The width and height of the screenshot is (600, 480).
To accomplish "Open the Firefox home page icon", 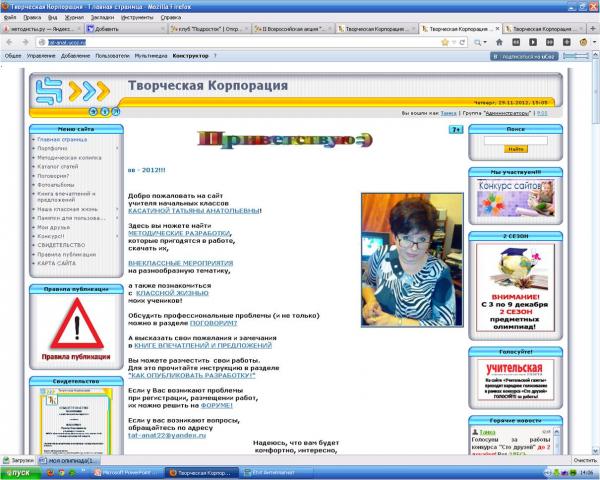I will pos(499,42).
